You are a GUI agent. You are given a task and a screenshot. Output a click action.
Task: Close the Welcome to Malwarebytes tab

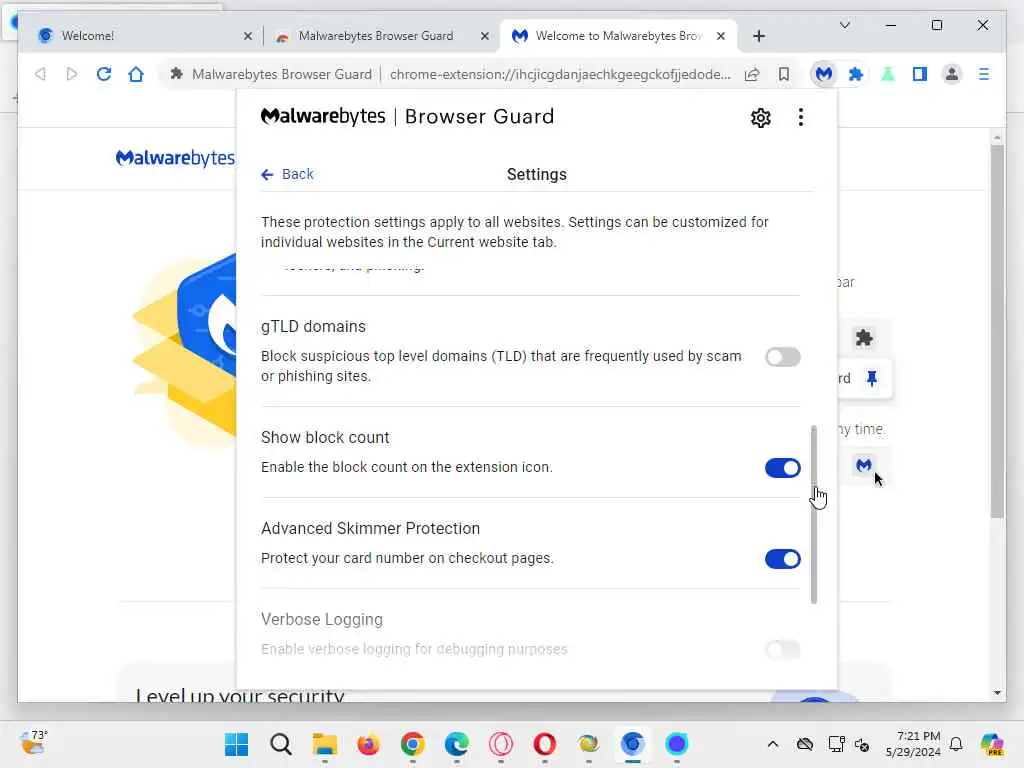[720, 36]
